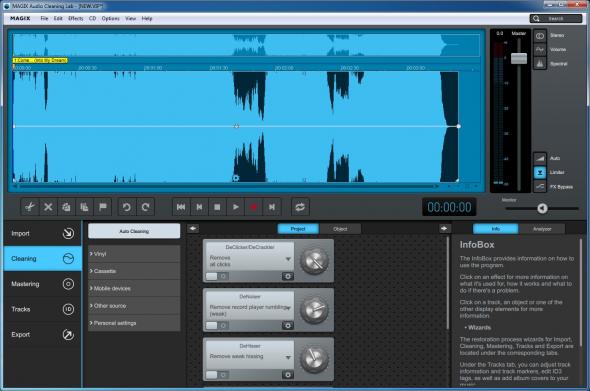This screenshot has width=590, height=391.
Task: Click the undo arrow icon
Action: pyautogui.click(x=127, y=207)
